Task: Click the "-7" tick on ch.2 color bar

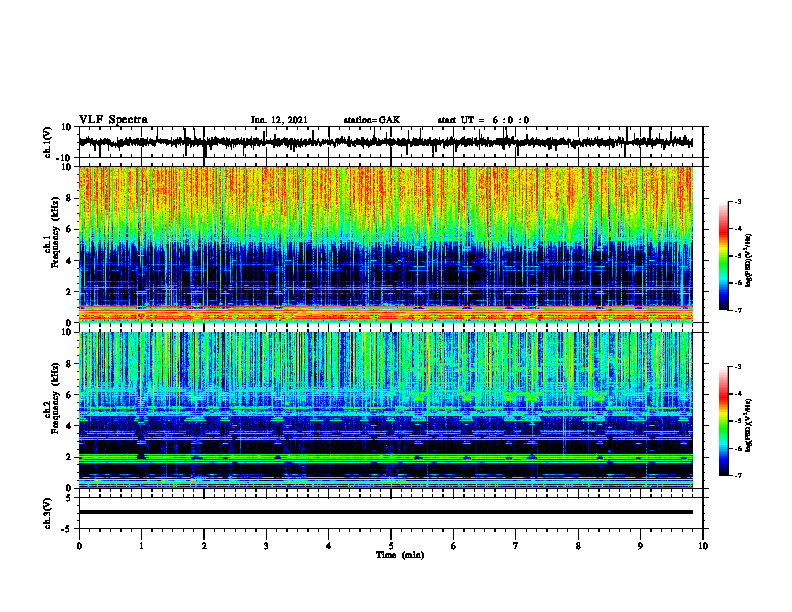Action: click(x=737, y=476)
